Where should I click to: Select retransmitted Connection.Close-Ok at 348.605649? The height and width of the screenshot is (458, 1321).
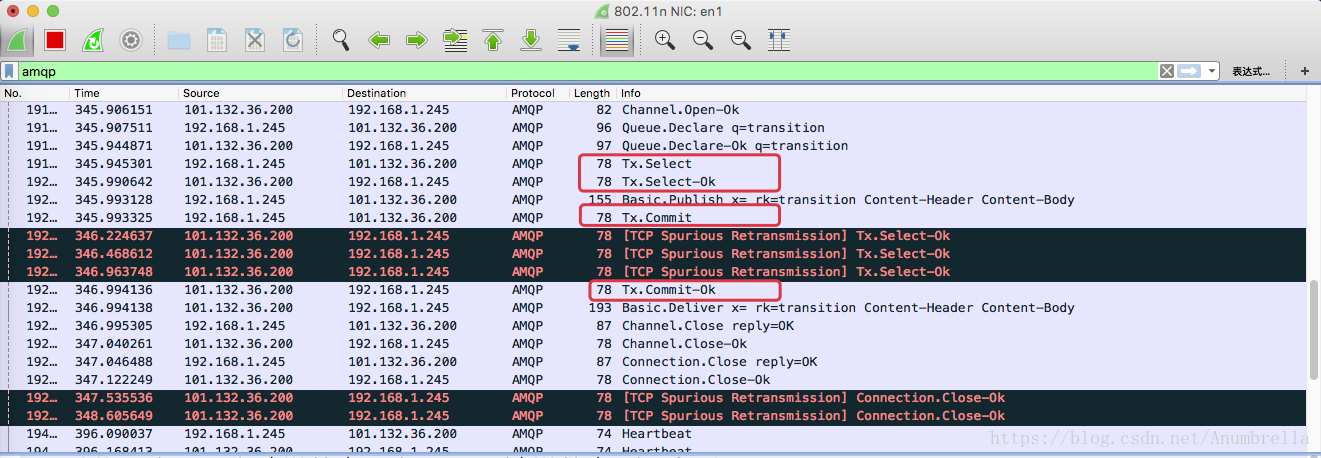coord(653,416)
